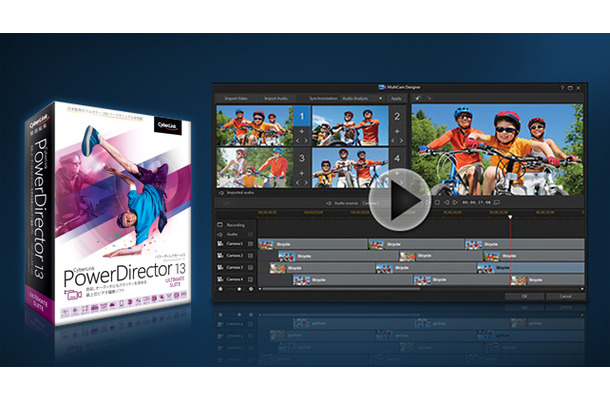The height and width of the screenshot is (400, 610).
Task: Click the horizontal timeline scrollbar
Action: coord(341,289)
